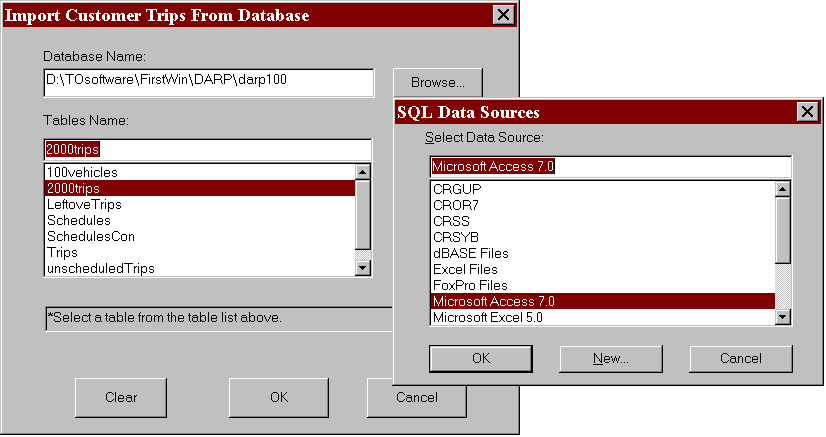
Task: Click the Tables Name text field
Action: [208, 149]
